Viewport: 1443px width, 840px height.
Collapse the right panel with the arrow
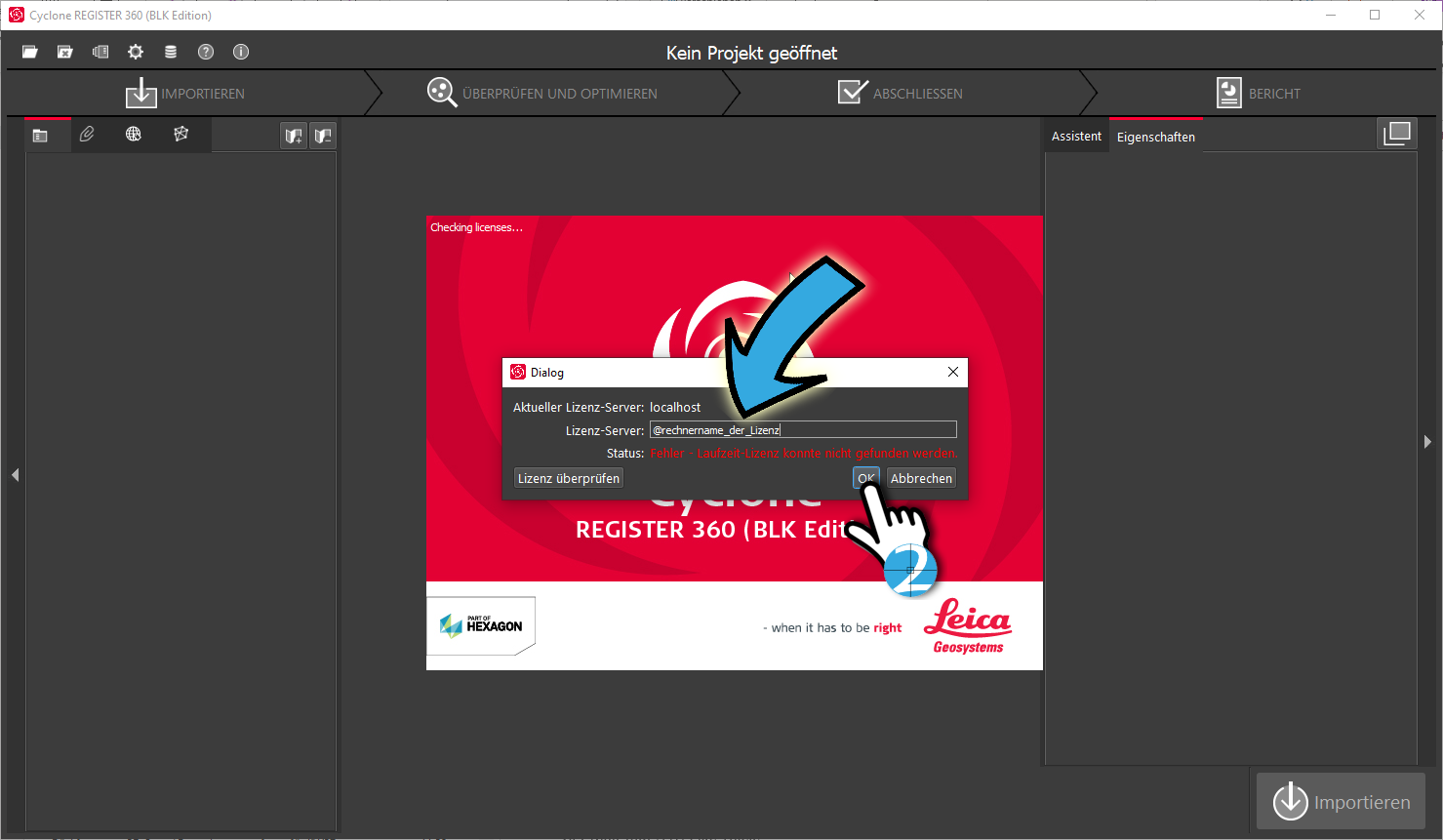(x=1428, y=442)
